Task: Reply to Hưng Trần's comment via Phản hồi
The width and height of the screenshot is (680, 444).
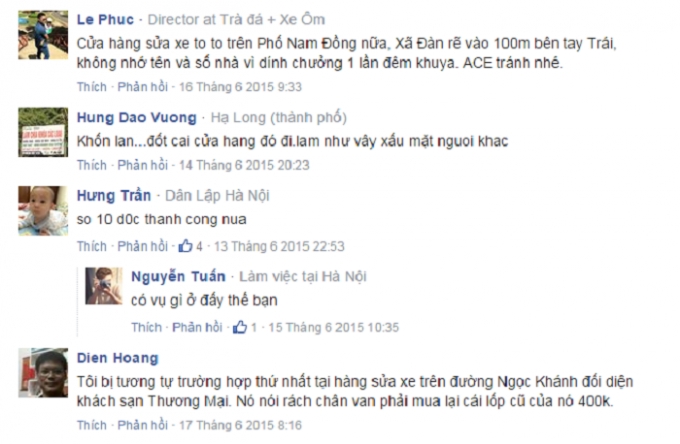Action: tap(142, 246)
